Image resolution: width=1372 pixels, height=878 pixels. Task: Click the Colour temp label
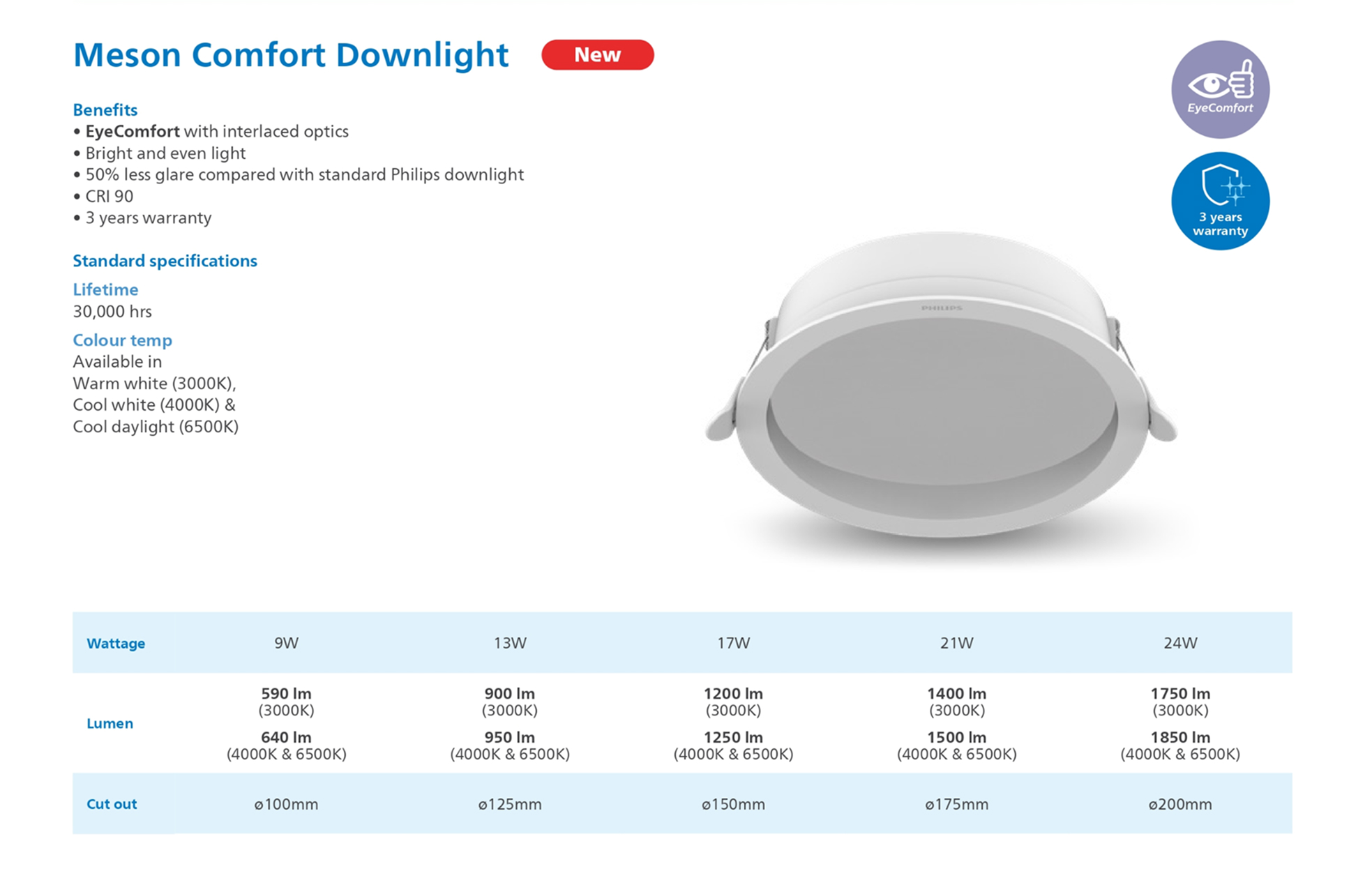pyautogui.click(x=122, y=340)
